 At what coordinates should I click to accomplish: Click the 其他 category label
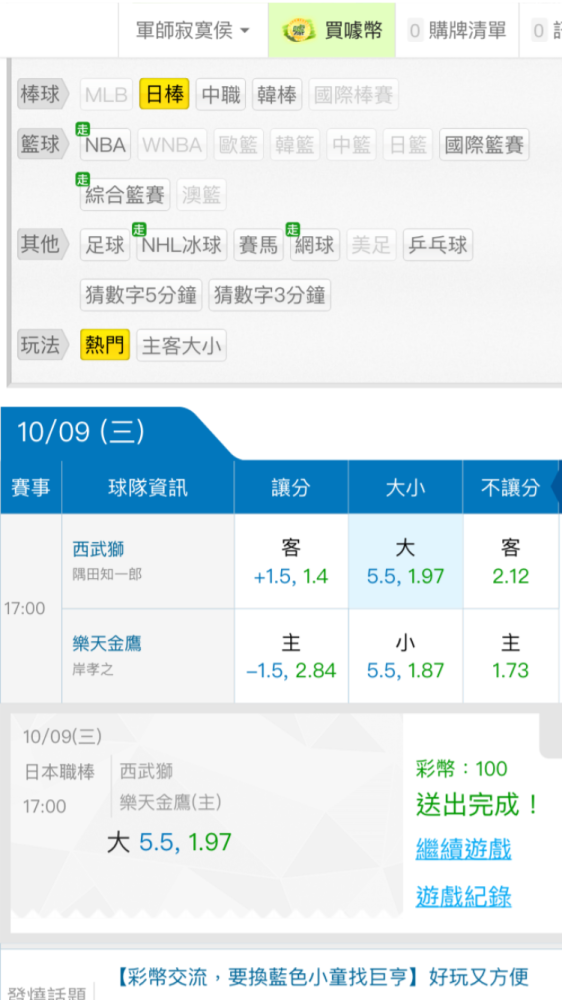point(43,245)
